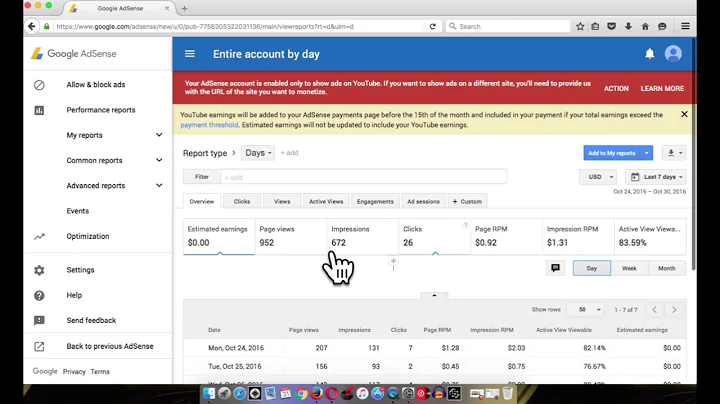Select the Page RPM metric card
720x404 pixels.
506,236
